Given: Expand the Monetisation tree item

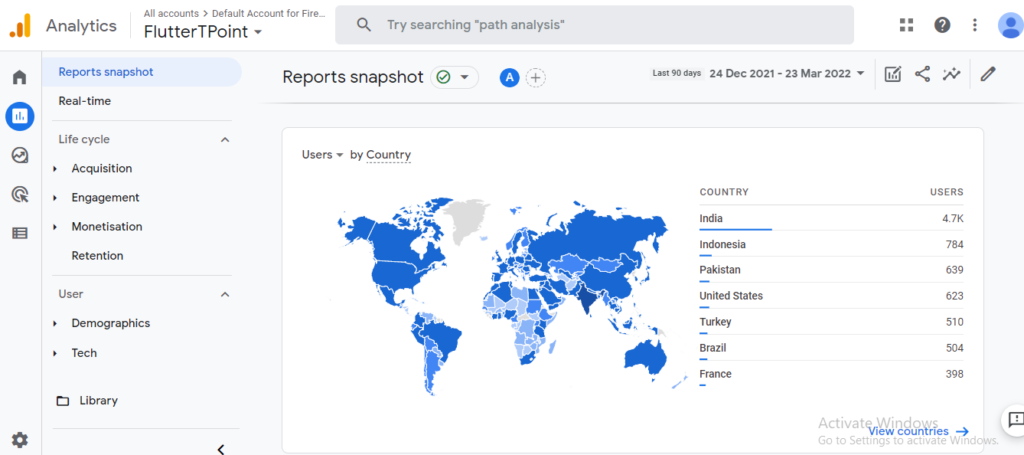Looking at the screenshot, I should pyautogui.click(x=56, y=227).
